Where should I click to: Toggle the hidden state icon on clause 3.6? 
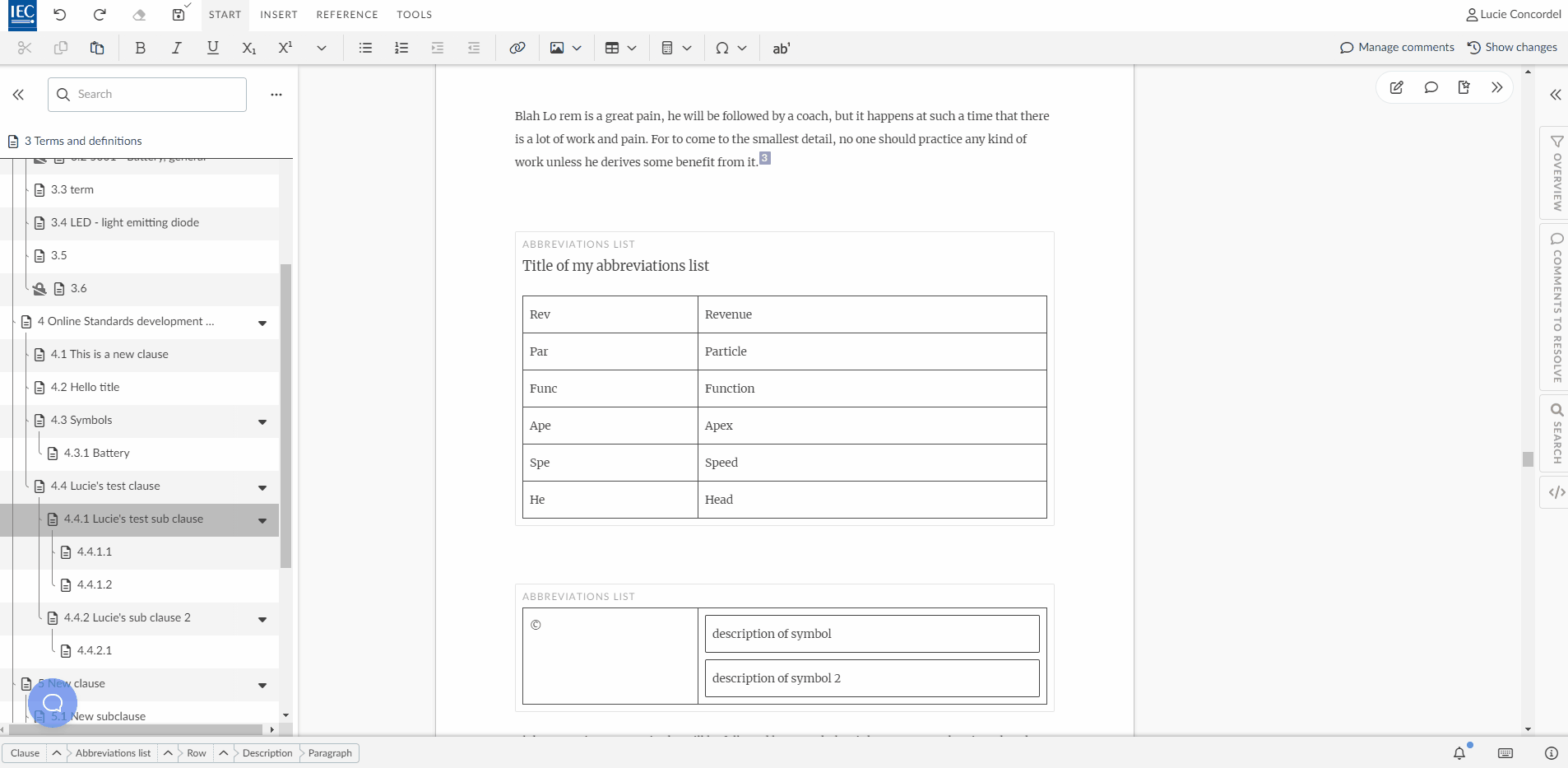pyautogui.click(x=39, y=289)
